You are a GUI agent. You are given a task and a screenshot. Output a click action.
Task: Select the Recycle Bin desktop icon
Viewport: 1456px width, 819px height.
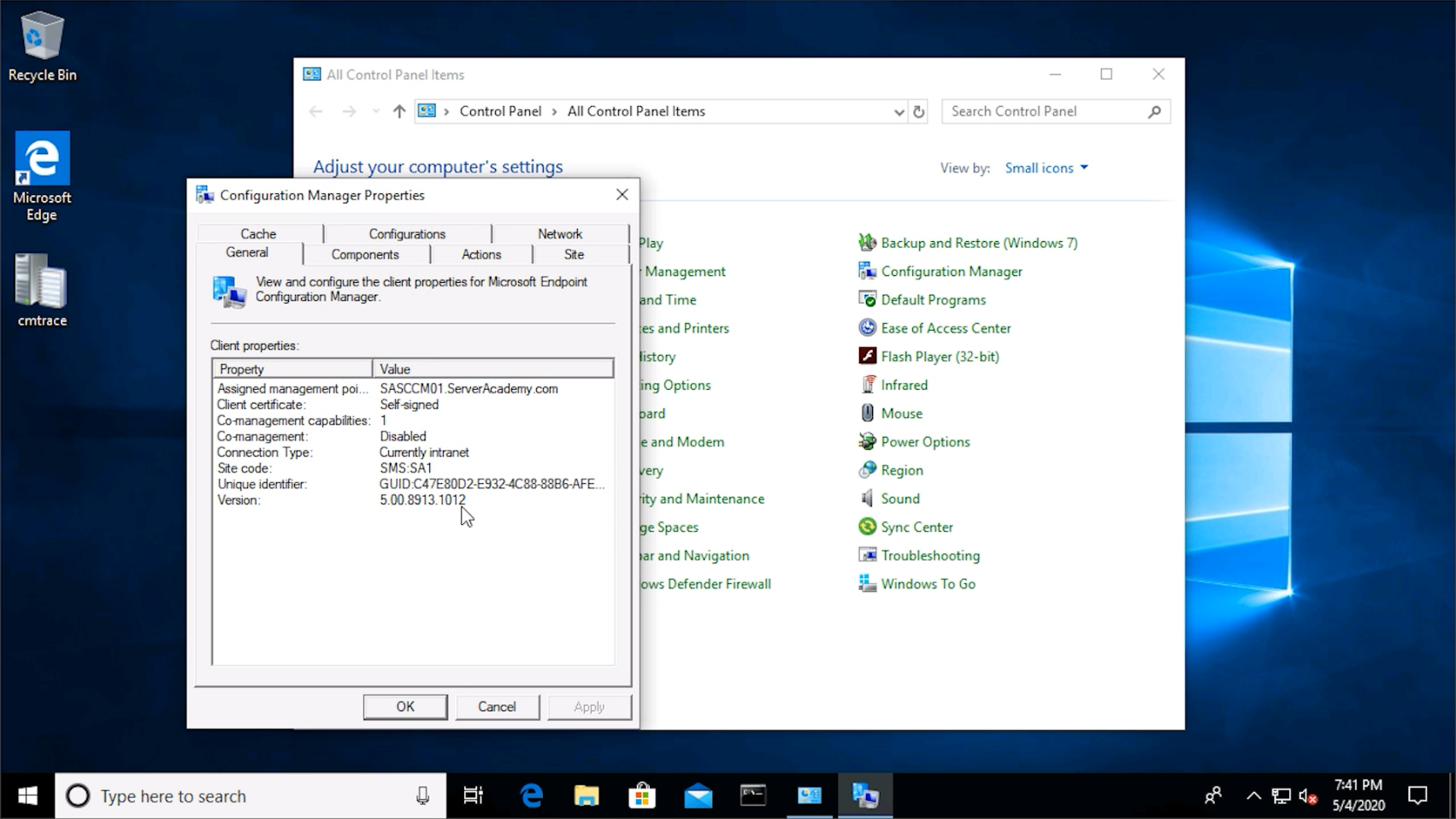(42, 47)
